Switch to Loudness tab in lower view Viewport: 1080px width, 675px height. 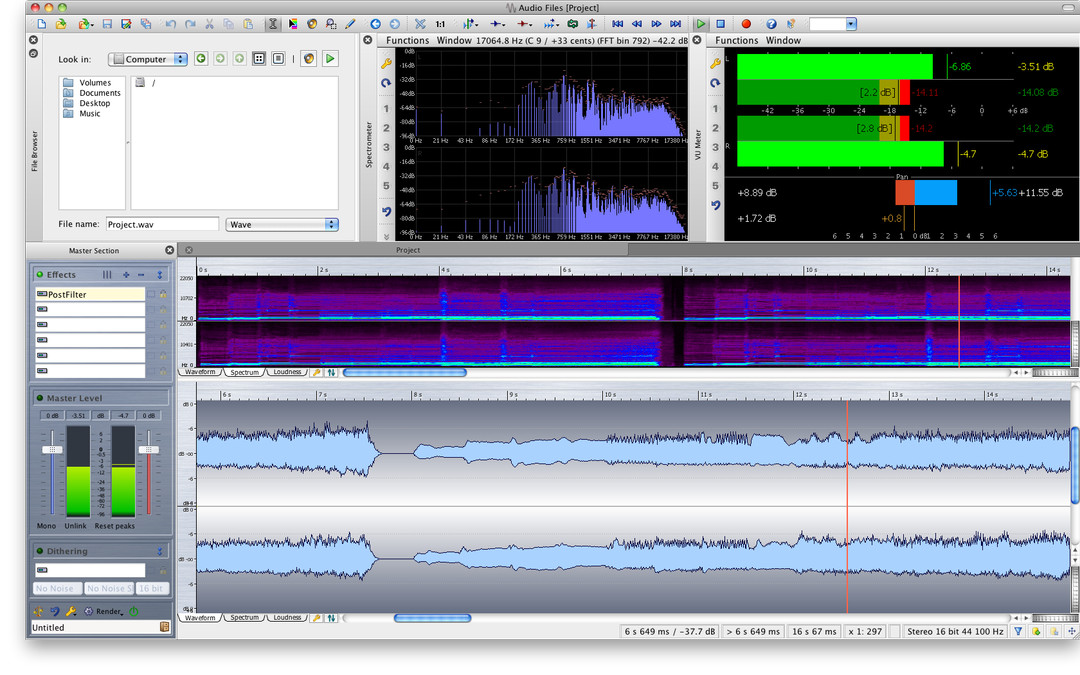coord(287,618)
